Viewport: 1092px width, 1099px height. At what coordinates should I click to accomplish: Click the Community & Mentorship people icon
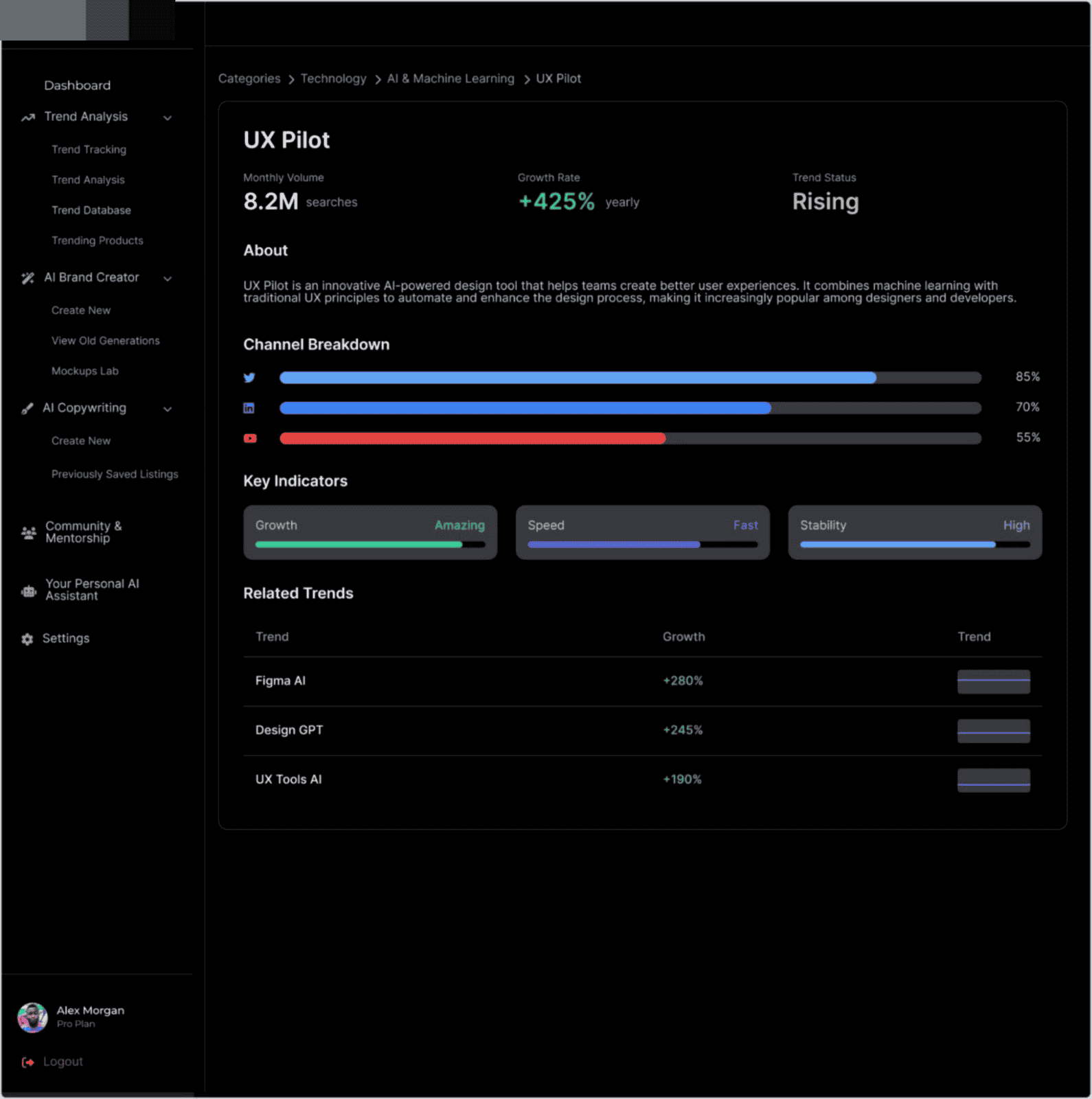(28, 532)
